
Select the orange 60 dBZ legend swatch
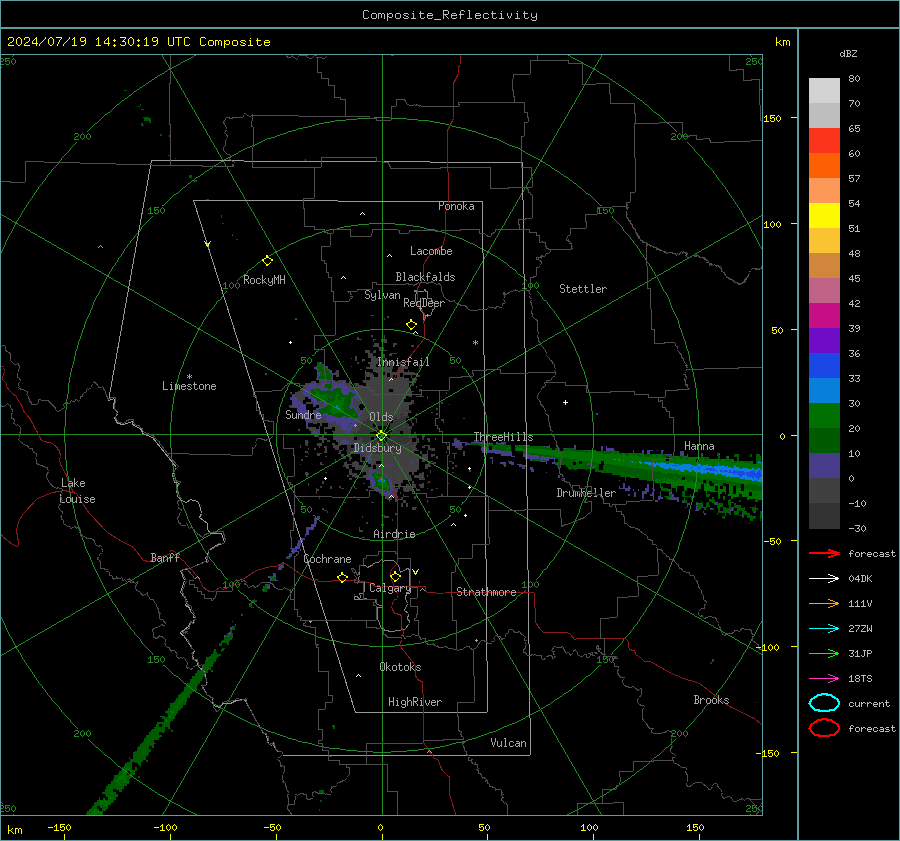(x=824, y=166)
